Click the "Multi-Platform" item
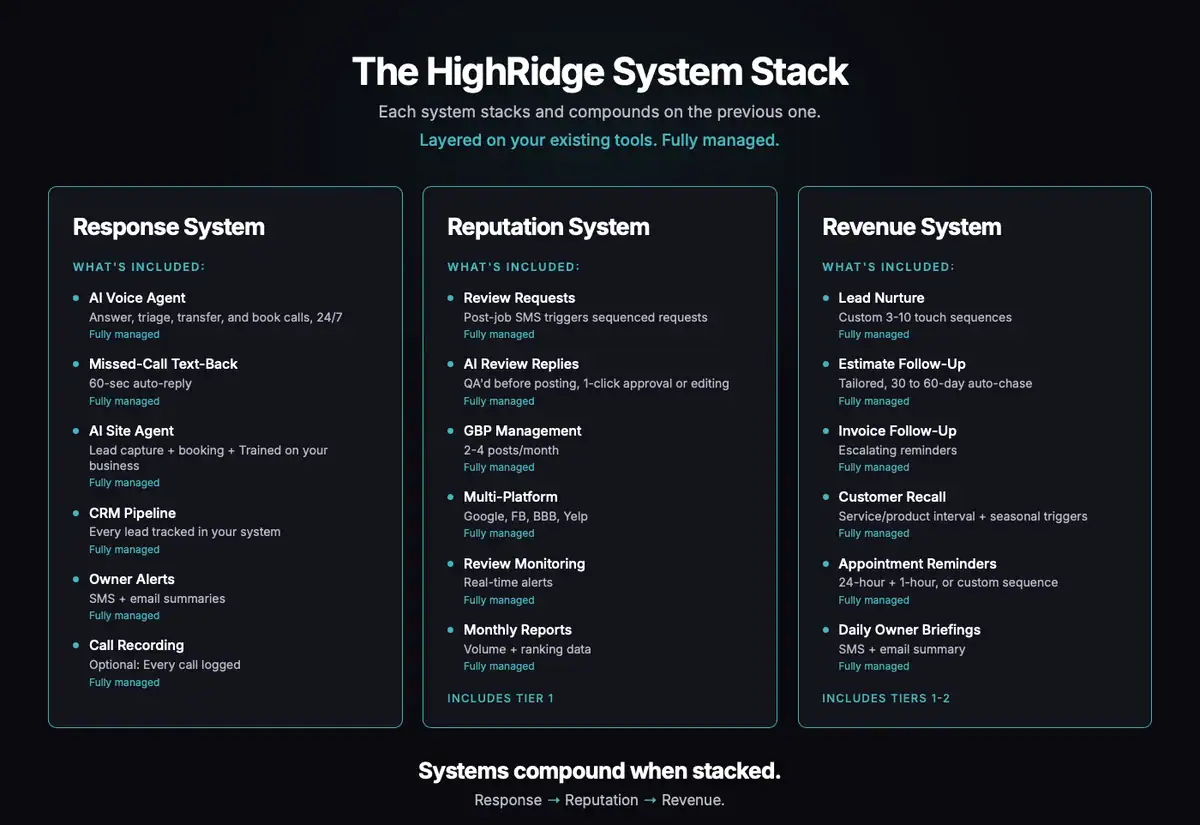Viewport: 1200px width, 825px height. (510, 497)
